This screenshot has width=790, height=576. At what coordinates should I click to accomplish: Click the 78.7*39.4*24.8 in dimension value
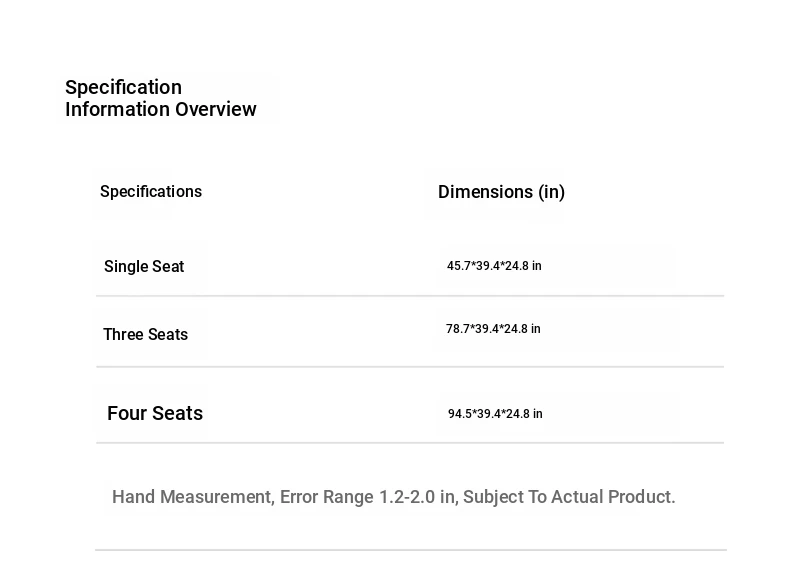click(493, 329)
